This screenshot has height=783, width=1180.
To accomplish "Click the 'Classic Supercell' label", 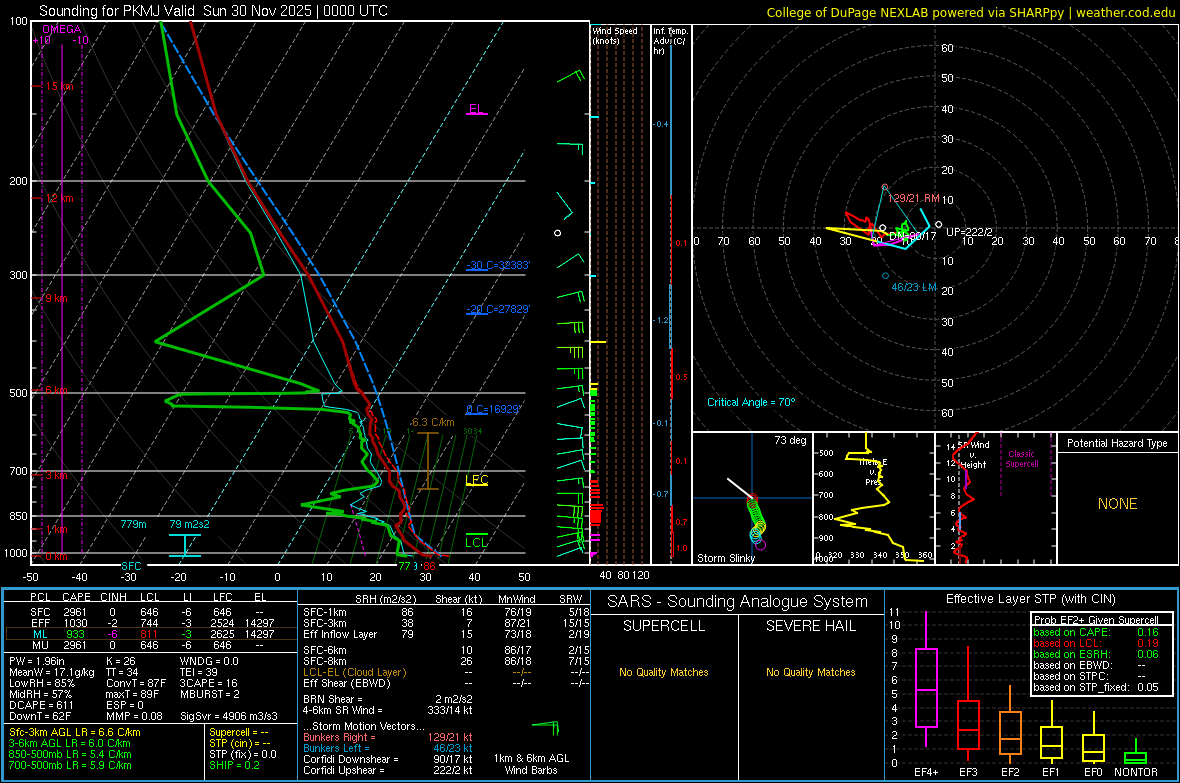I will coord(1022,459).
